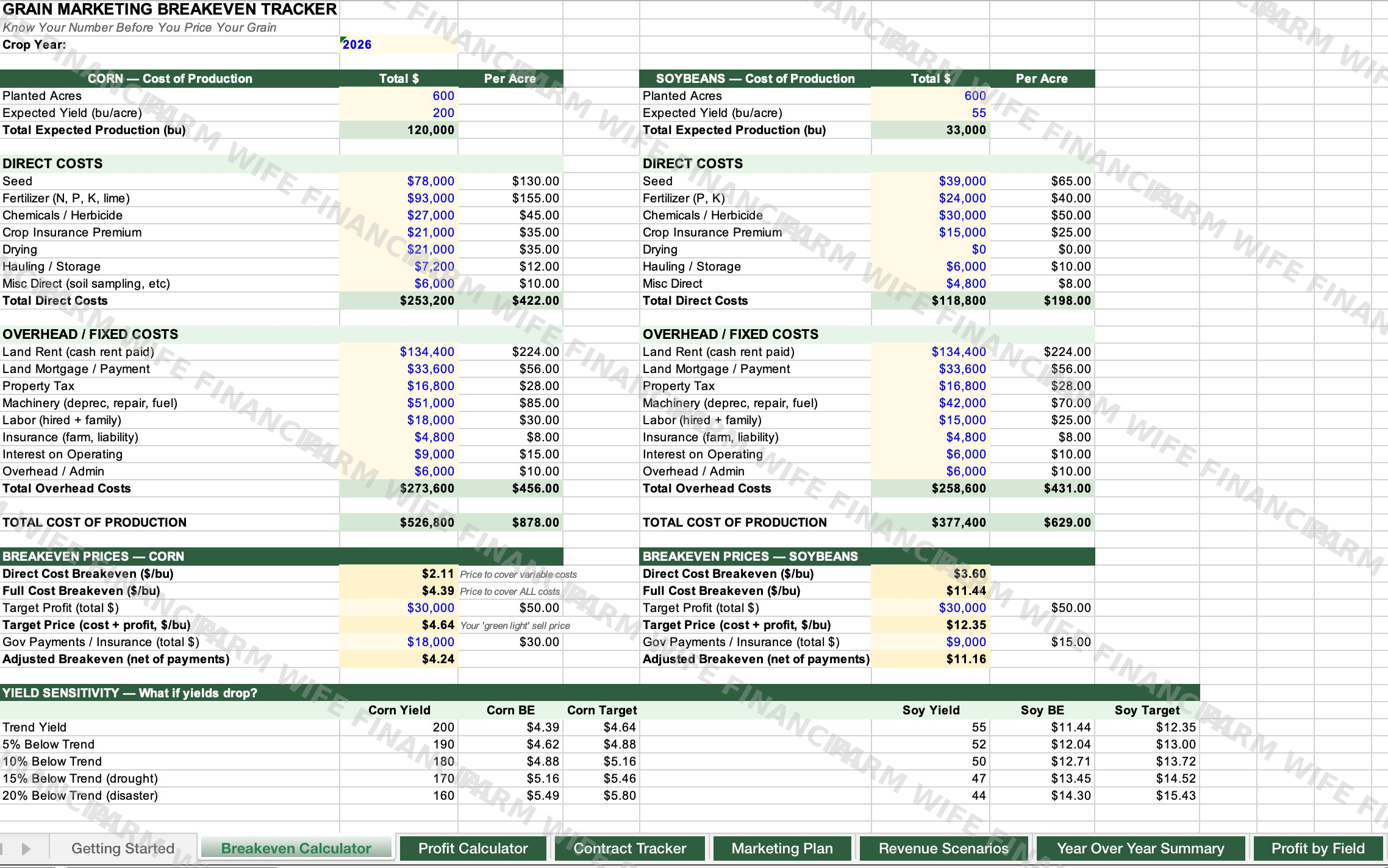Screen dimensions: 1388x868
Task: Switch to the Profit Calculator tab
Action: point(473,848)
